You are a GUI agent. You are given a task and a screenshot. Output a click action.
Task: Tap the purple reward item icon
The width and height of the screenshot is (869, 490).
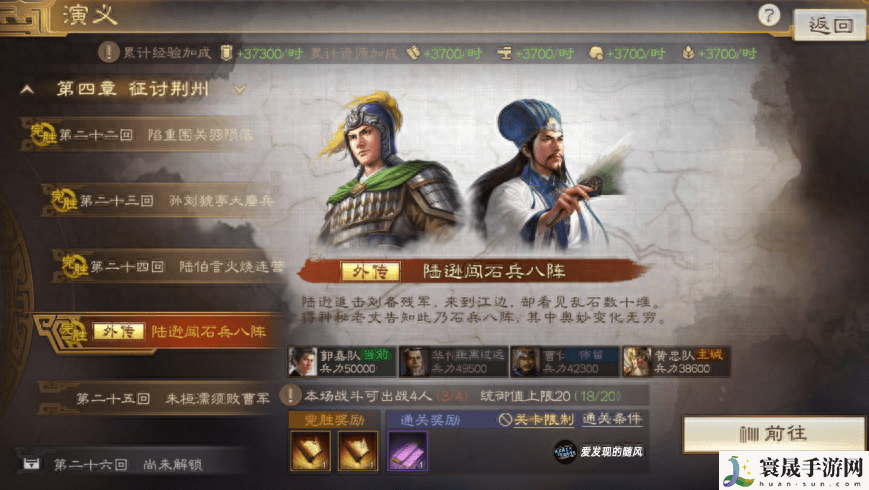click(407, 451)
